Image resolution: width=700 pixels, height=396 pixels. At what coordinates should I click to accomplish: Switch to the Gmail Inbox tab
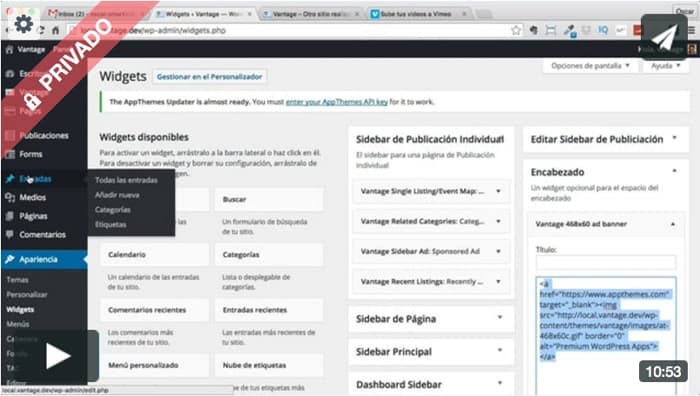point(95,14)
